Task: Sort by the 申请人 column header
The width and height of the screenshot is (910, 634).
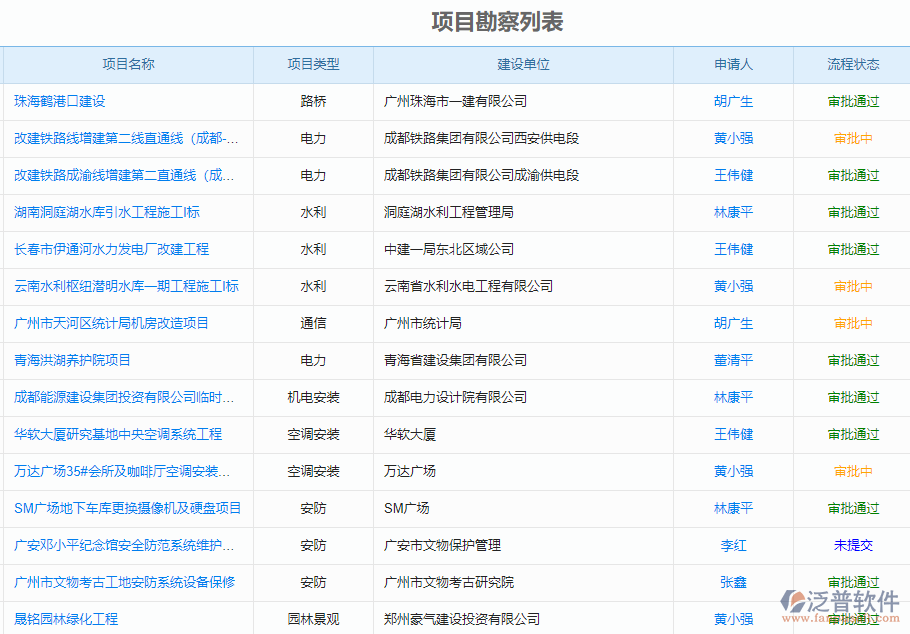Action: 733,64
